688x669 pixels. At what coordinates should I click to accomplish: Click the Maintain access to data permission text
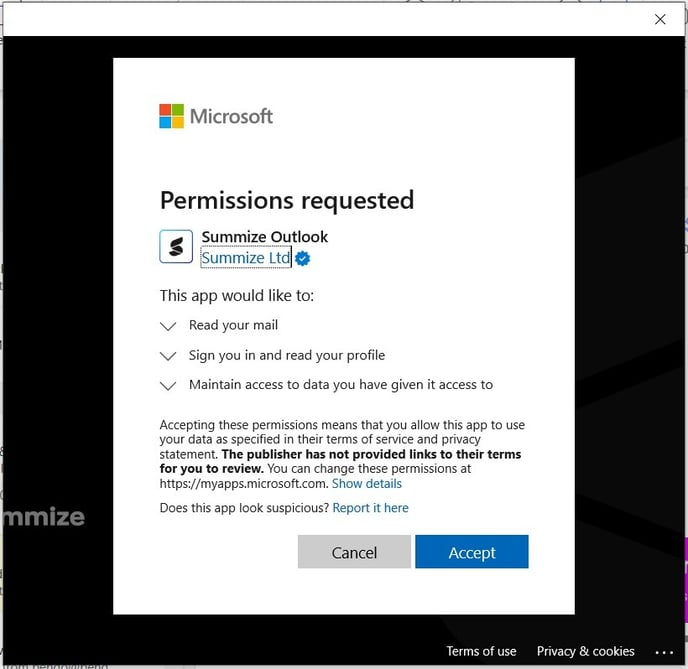coord(340,385)
